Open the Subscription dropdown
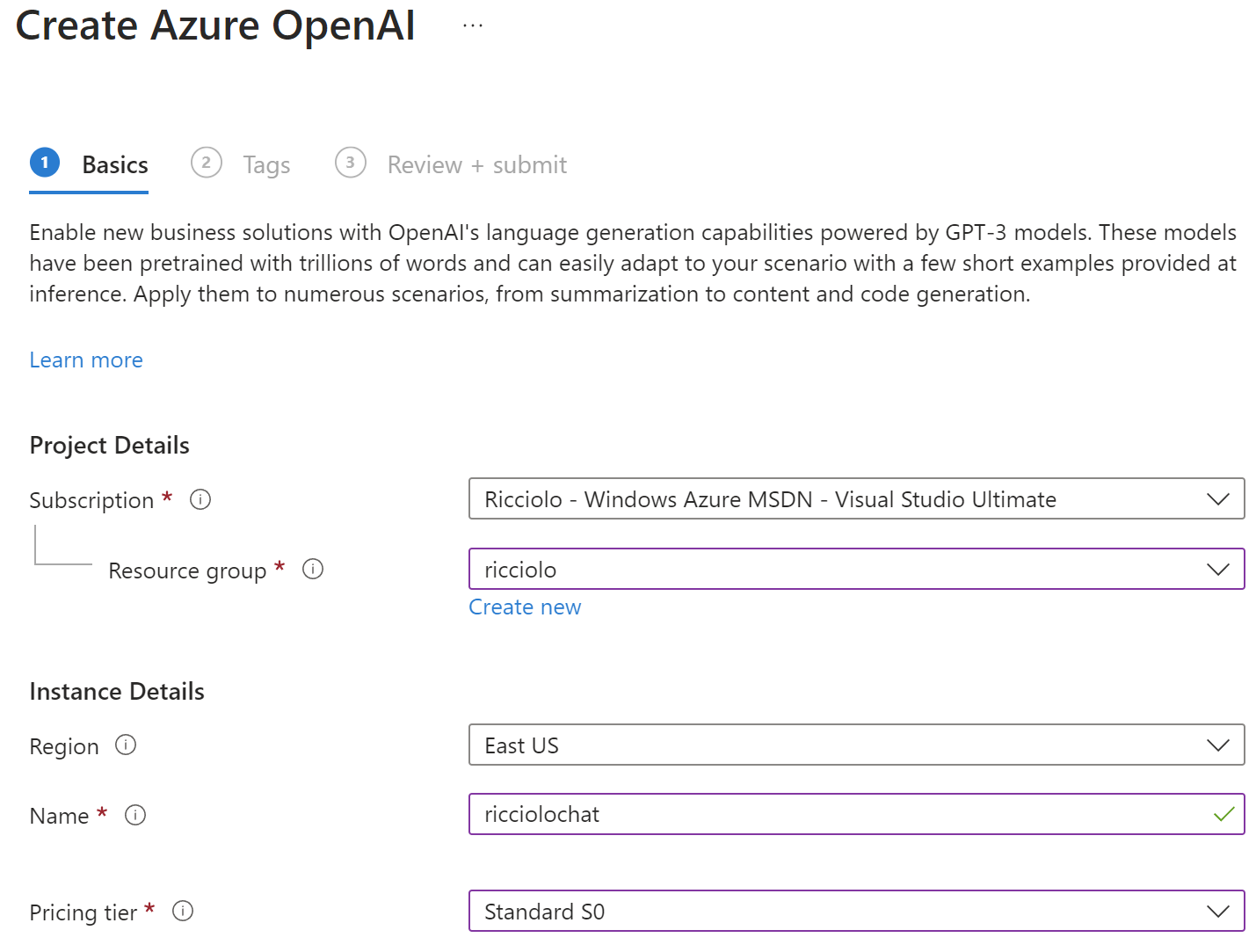1256x952 pixels. pos(857,498)
